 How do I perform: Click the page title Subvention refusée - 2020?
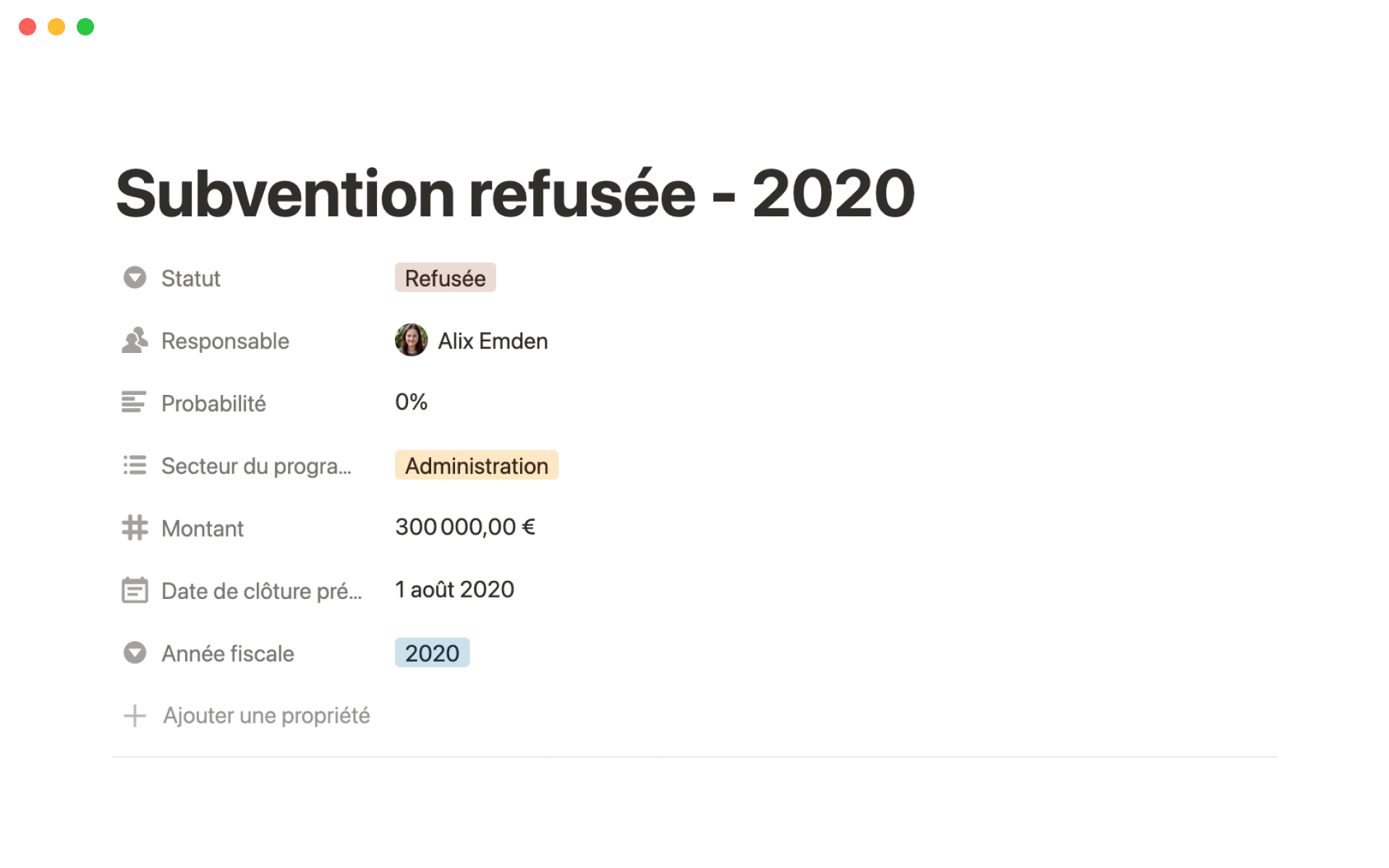pos(515,194)
